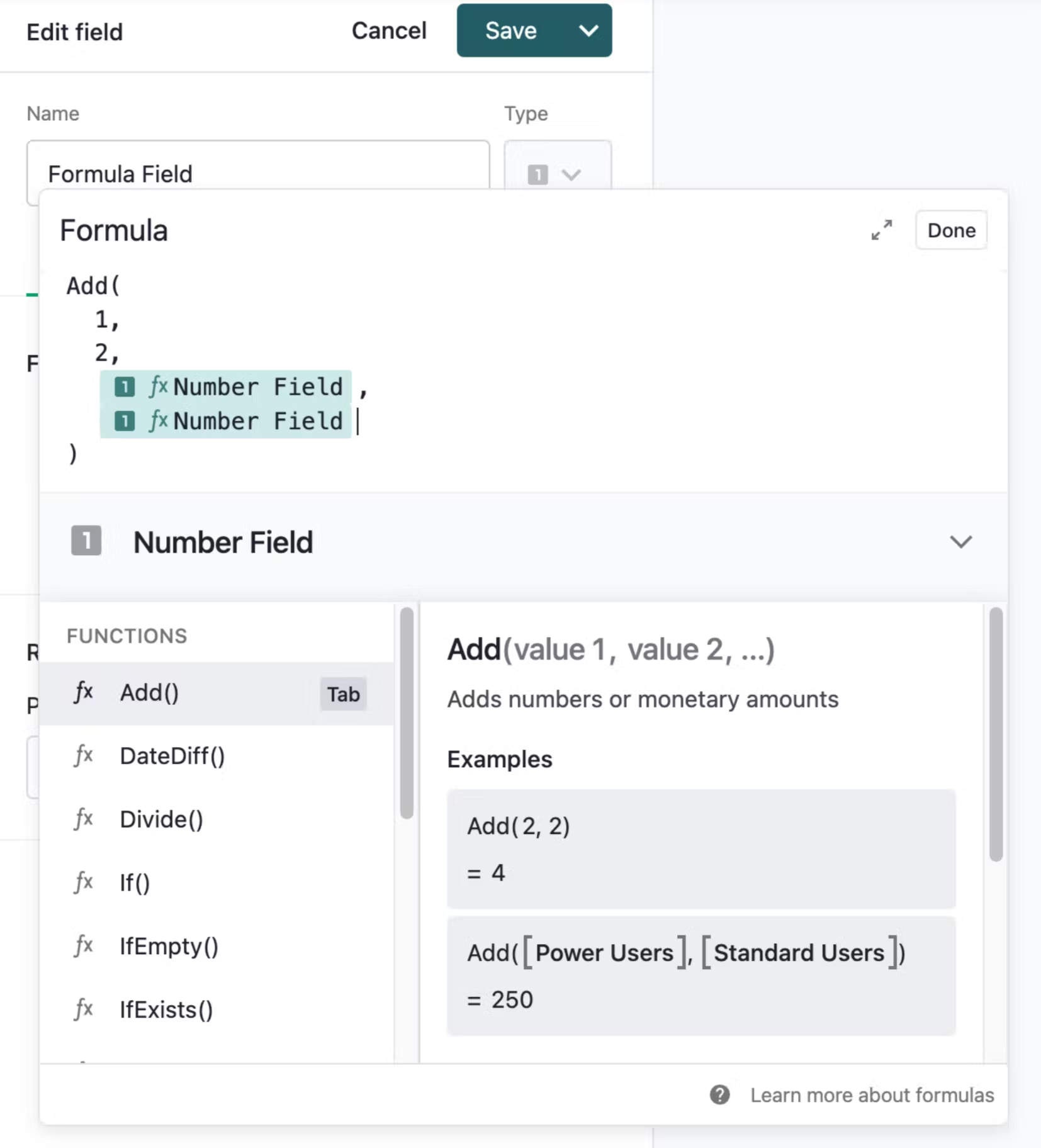This screenshot has width=1041, height=1148.
Task: Click the fx icon next to IfExists()
Action: pyautogui.click(x=84, y=1009)
